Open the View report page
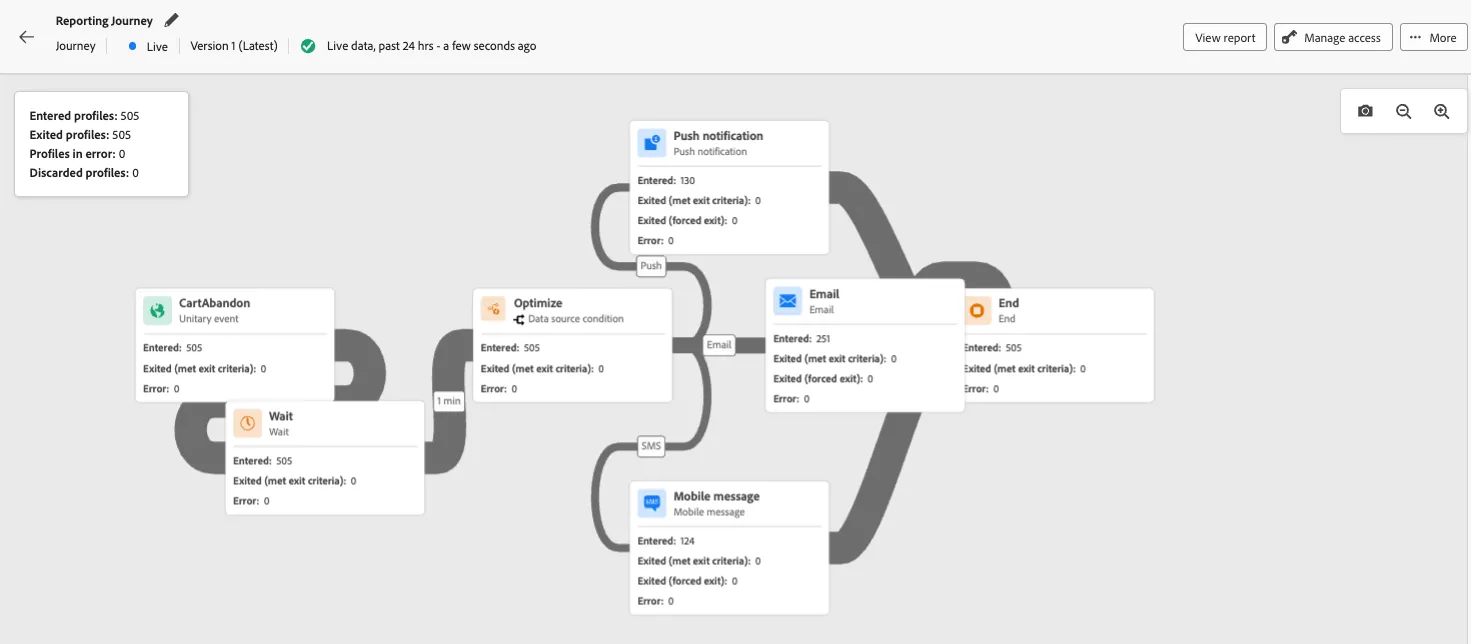Image resolution: width=1471 pixels, height=644 pixels. (1225, 38)
